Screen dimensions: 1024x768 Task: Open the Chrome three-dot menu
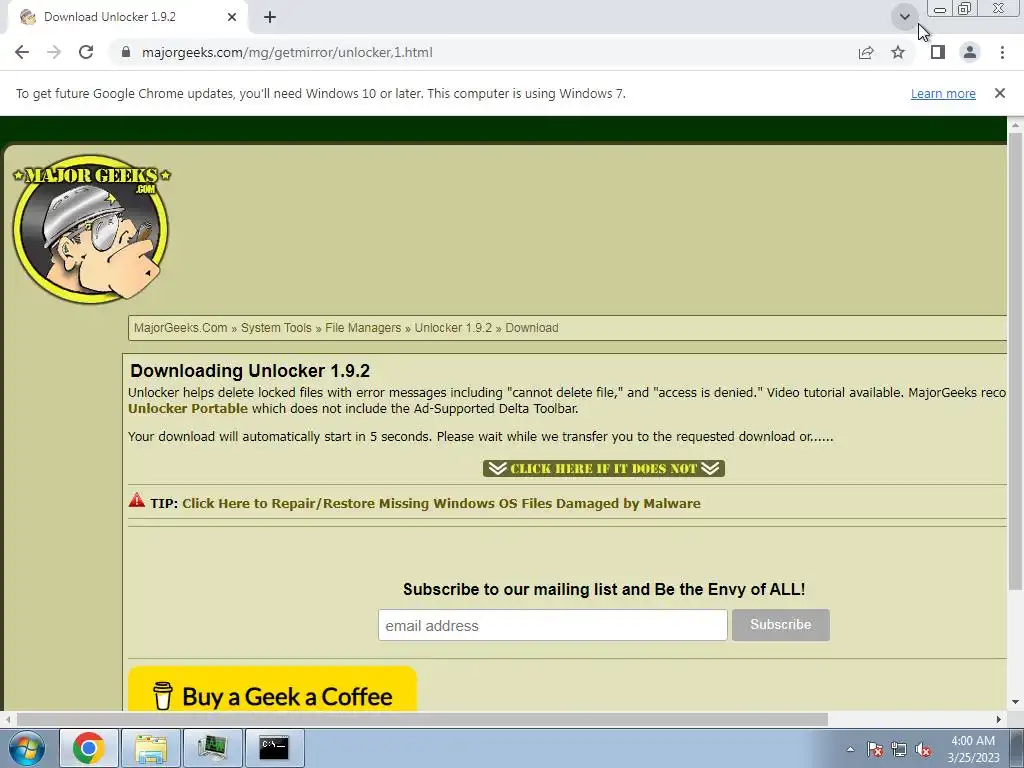pyautogui.click(x=1002, y=52)
